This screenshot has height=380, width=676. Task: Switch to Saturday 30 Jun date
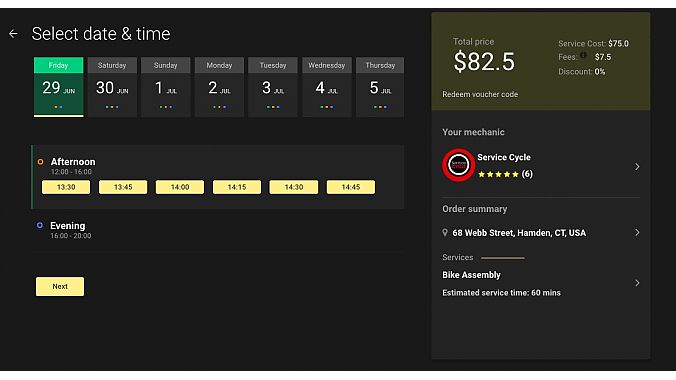coord(112,87)
